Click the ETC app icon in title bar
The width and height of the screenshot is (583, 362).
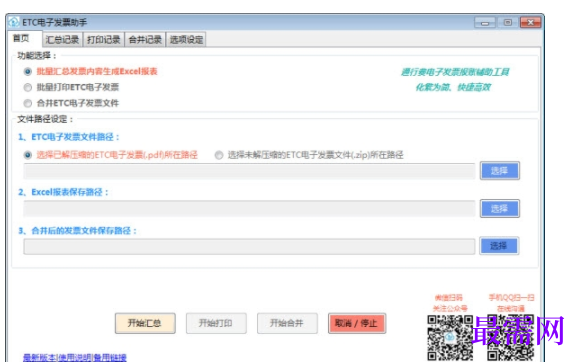click(14, 22)
